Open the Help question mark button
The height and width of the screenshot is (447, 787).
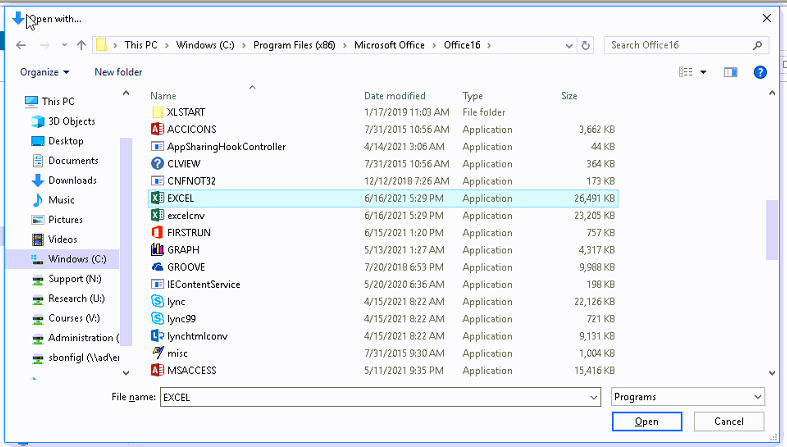[x=760, y=72]
